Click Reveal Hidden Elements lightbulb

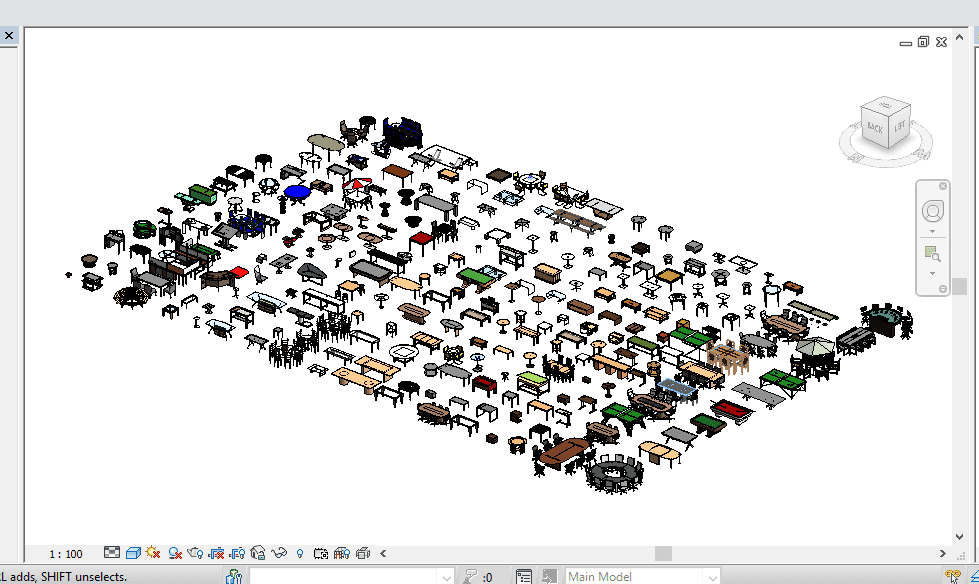coord(300,553)
